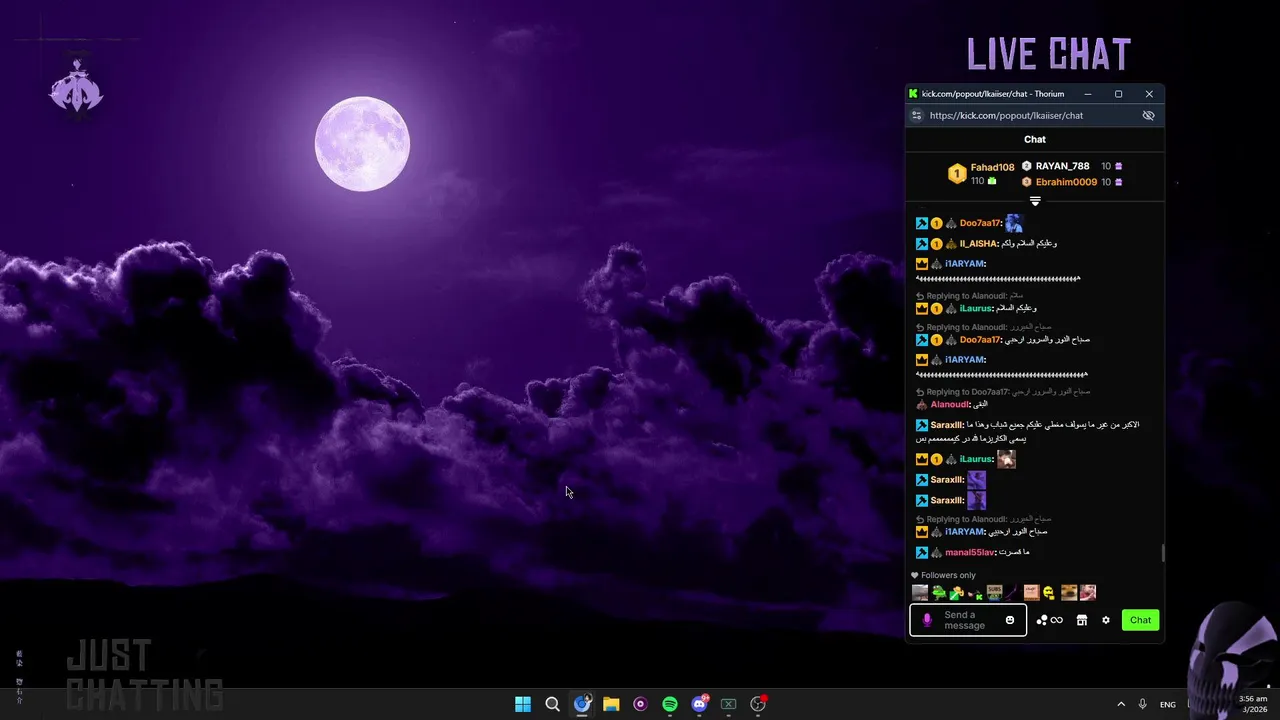This screenshot has width=1280, height=720.
Task: Open site info icon in address bar
Action: pyautogui.click(x=916, y=115)
